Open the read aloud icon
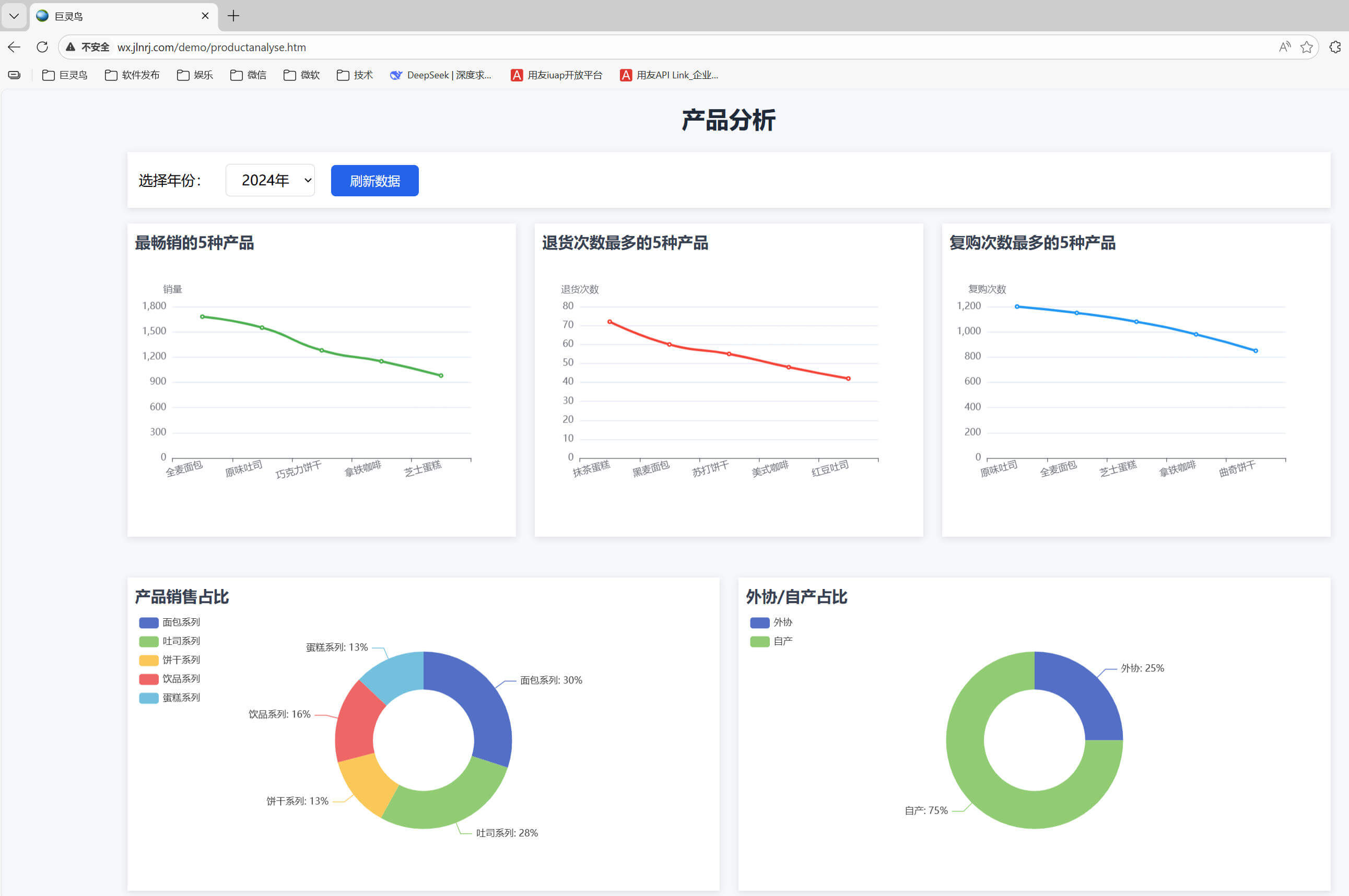The width and height of the screenshot is (1349, 896). click(x=1284, y=47)
